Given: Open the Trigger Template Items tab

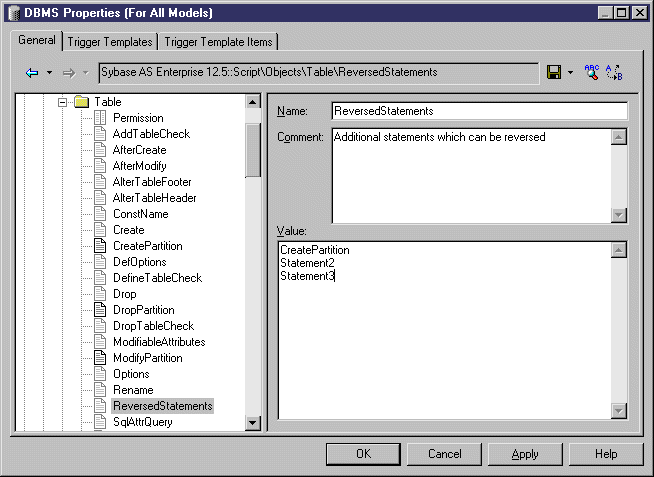Looking at the screenshot, I should coord(218,42).
